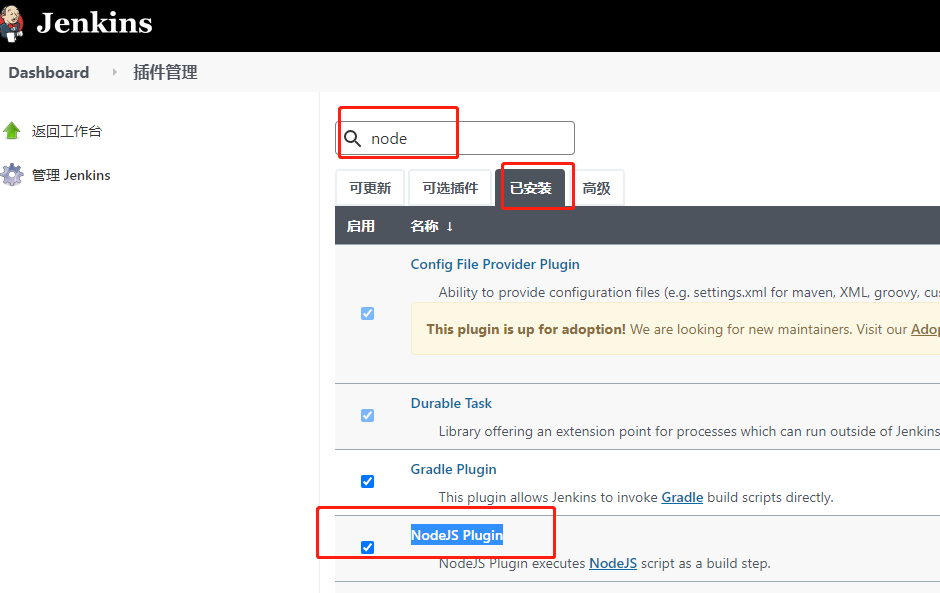Open the Durable Task plugin link
The width and height of the screenshot is (940, 593).
pyautogui.click(x=451, y=404)
